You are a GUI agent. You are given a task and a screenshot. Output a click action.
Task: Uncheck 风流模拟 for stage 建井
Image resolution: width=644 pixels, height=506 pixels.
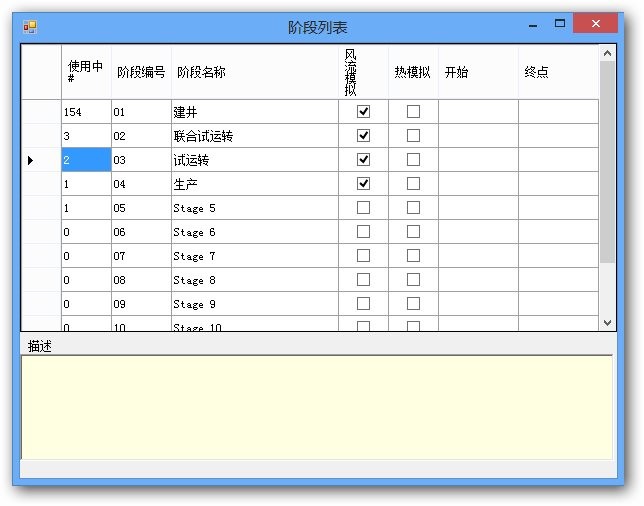tap(363, 111)
